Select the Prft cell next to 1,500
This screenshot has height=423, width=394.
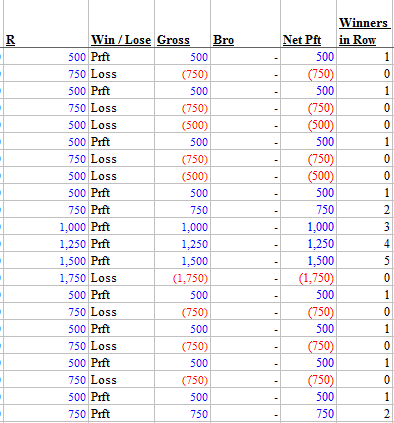(121, 261)
